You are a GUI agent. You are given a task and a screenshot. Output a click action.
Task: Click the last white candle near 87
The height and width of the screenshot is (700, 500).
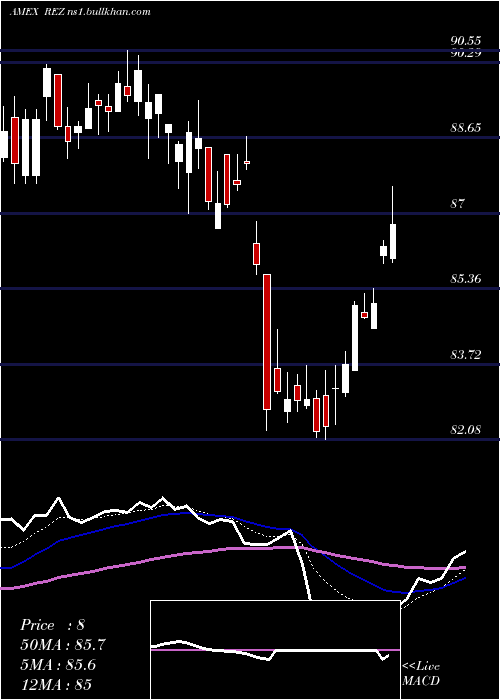tap(393, 242)
